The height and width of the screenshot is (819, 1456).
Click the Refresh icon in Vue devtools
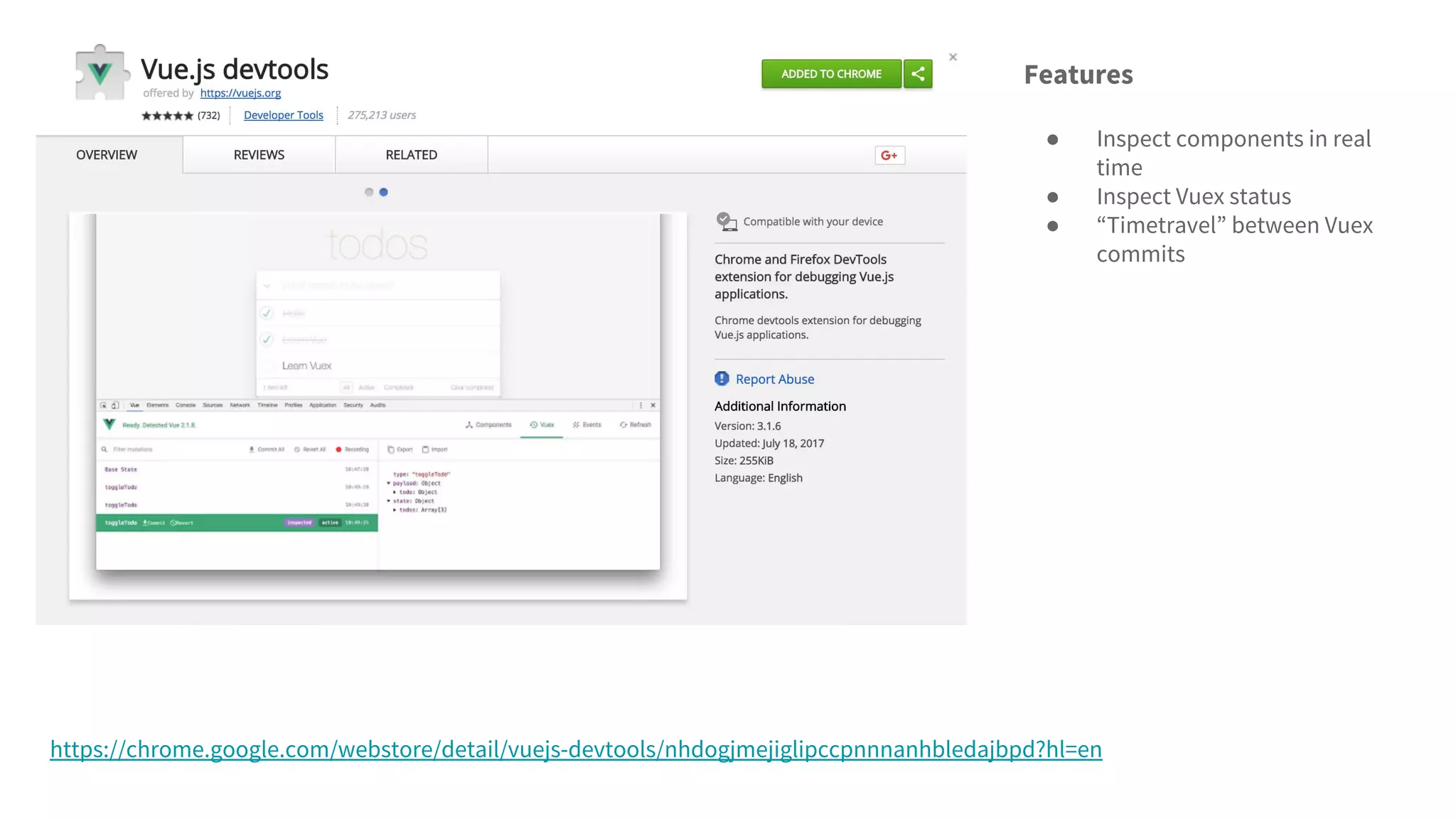click(x=623, y=424)
